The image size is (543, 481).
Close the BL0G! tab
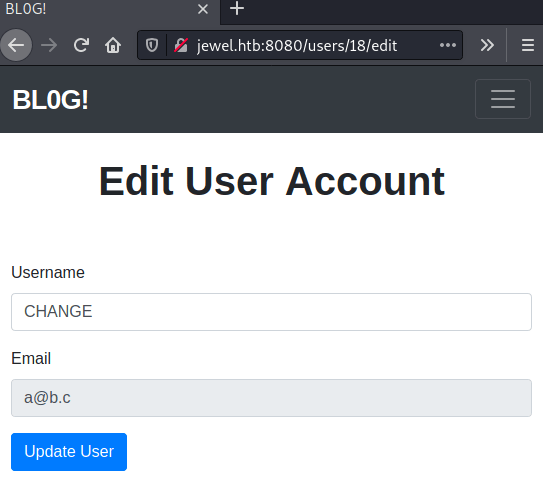(x=203, y=9)
